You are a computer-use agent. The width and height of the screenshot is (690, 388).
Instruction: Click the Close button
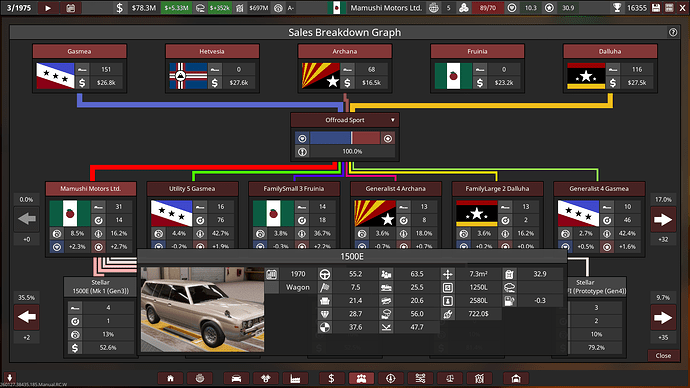tap(663, 355)
